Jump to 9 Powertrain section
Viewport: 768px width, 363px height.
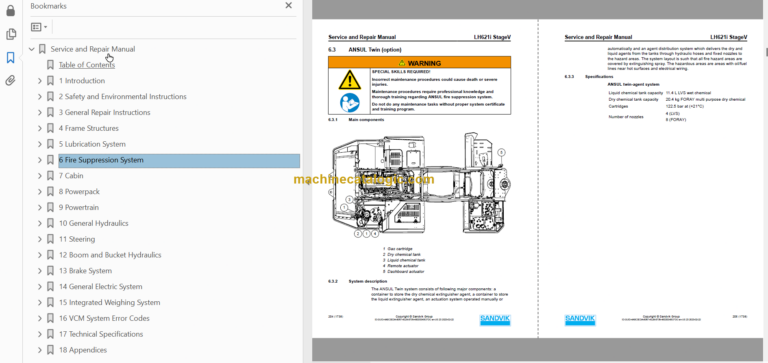(x=79, y=207)
